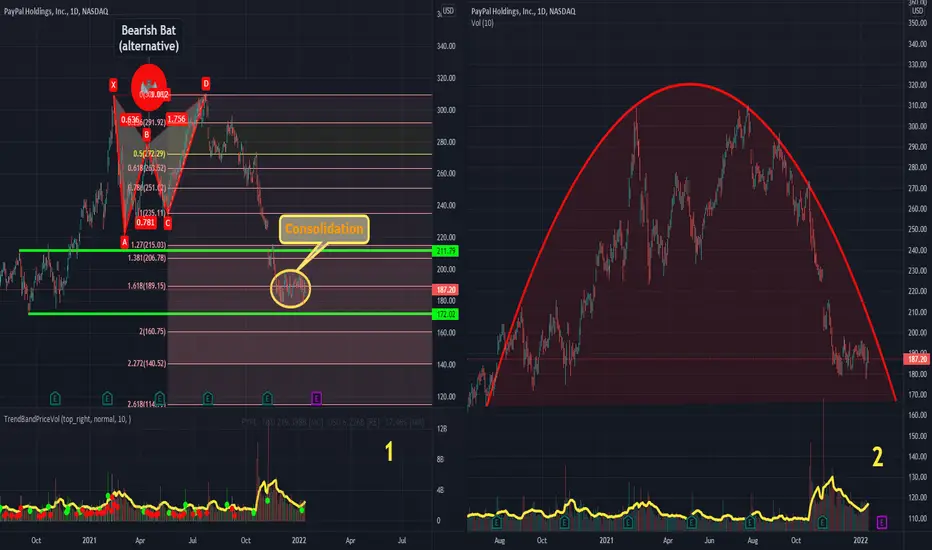Select the C point label of the bat pattern

tap(168, 223)
